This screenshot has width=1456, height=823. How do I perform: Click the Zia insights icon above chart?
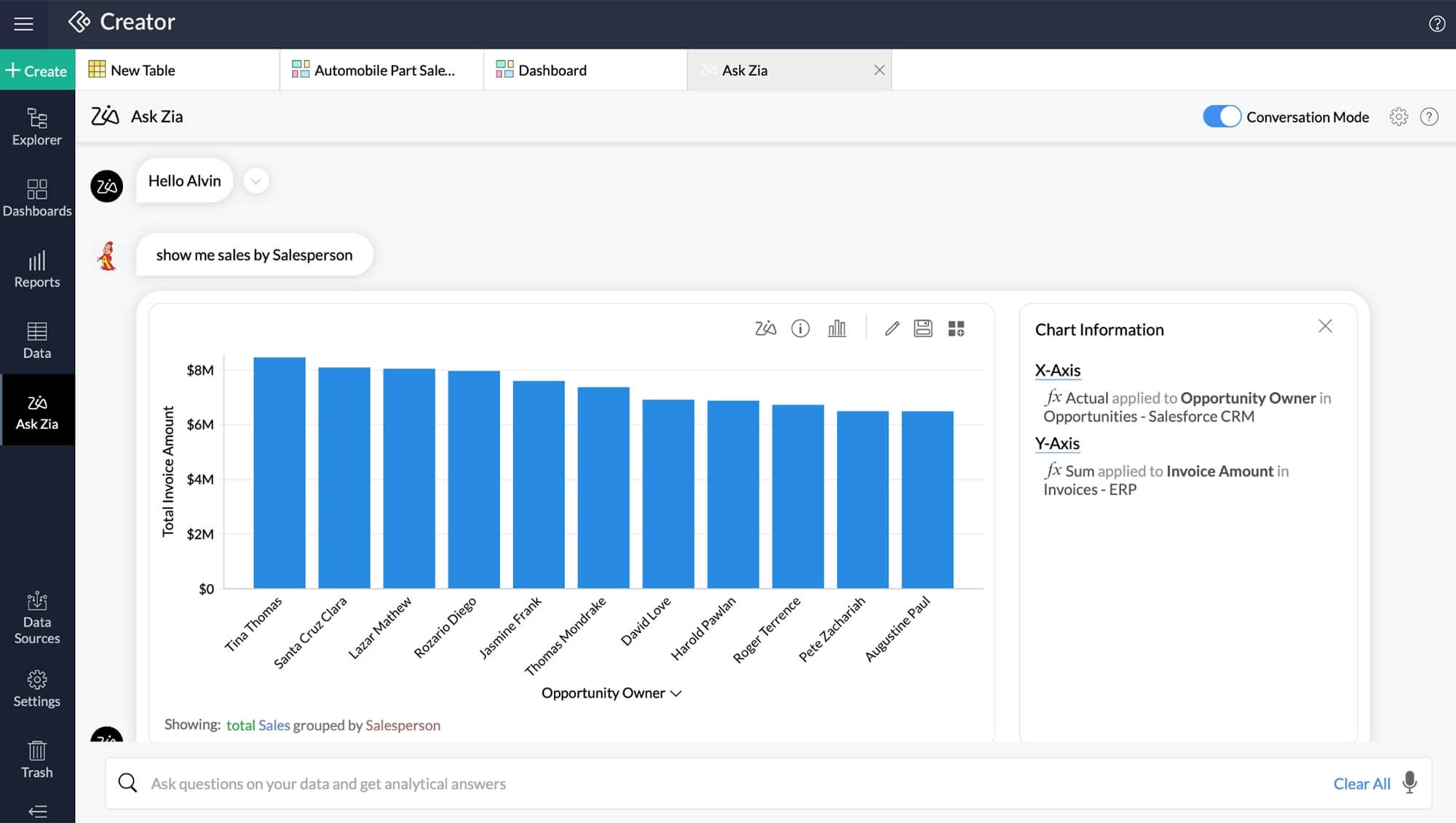[765, 328]
